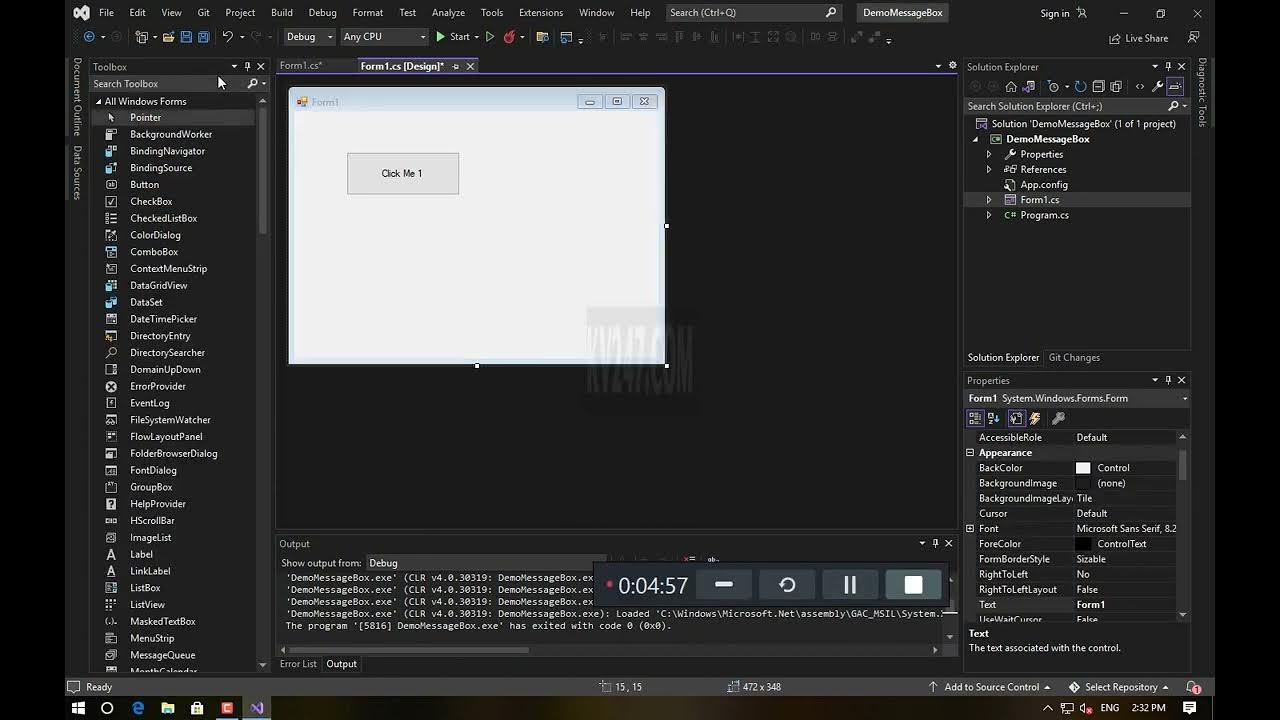
Task: Click the Start Without Debugging outline arrow
Action: pyautogui.click(x=490, y=37)
